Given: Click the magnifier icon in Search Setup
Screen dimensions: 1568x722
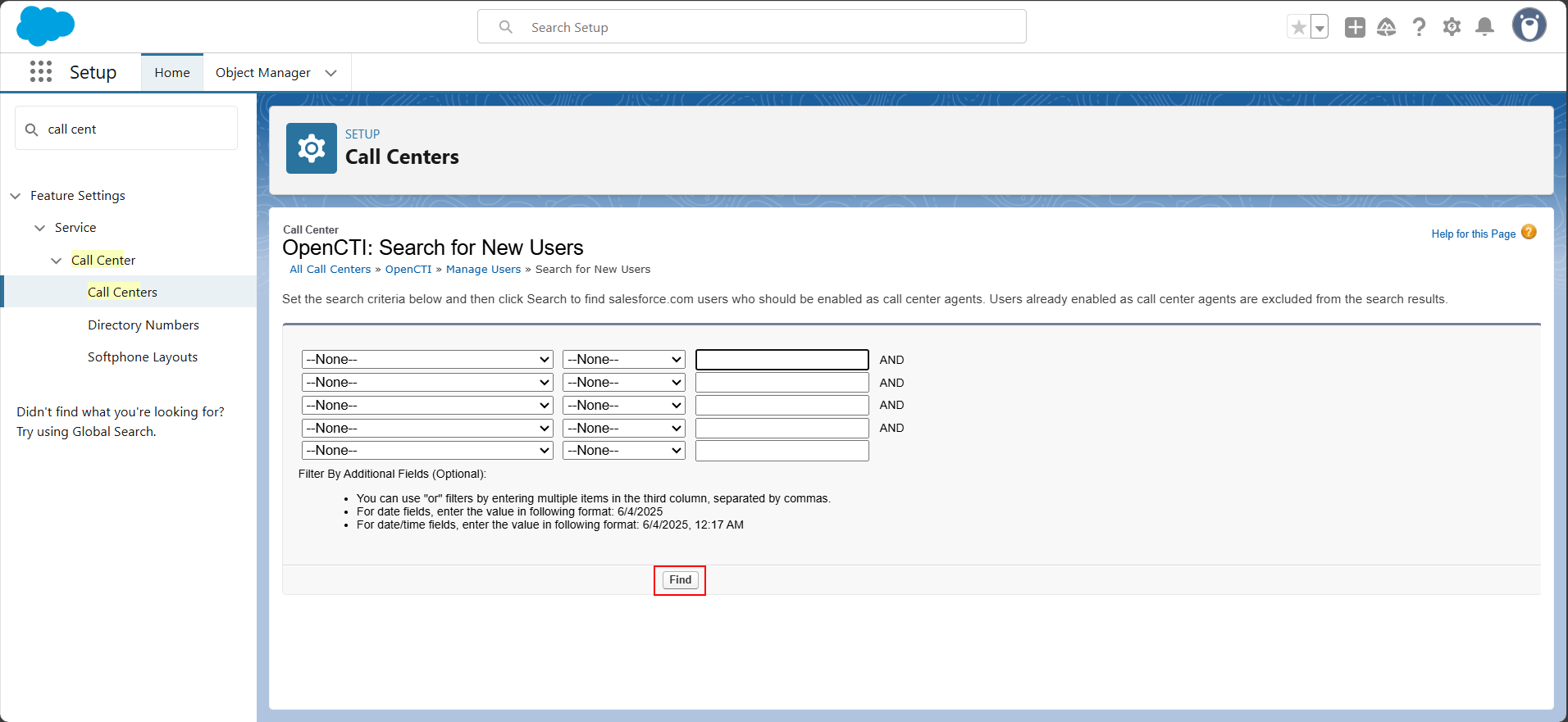Looking at the screenshot, I should (x=506, y=27).
